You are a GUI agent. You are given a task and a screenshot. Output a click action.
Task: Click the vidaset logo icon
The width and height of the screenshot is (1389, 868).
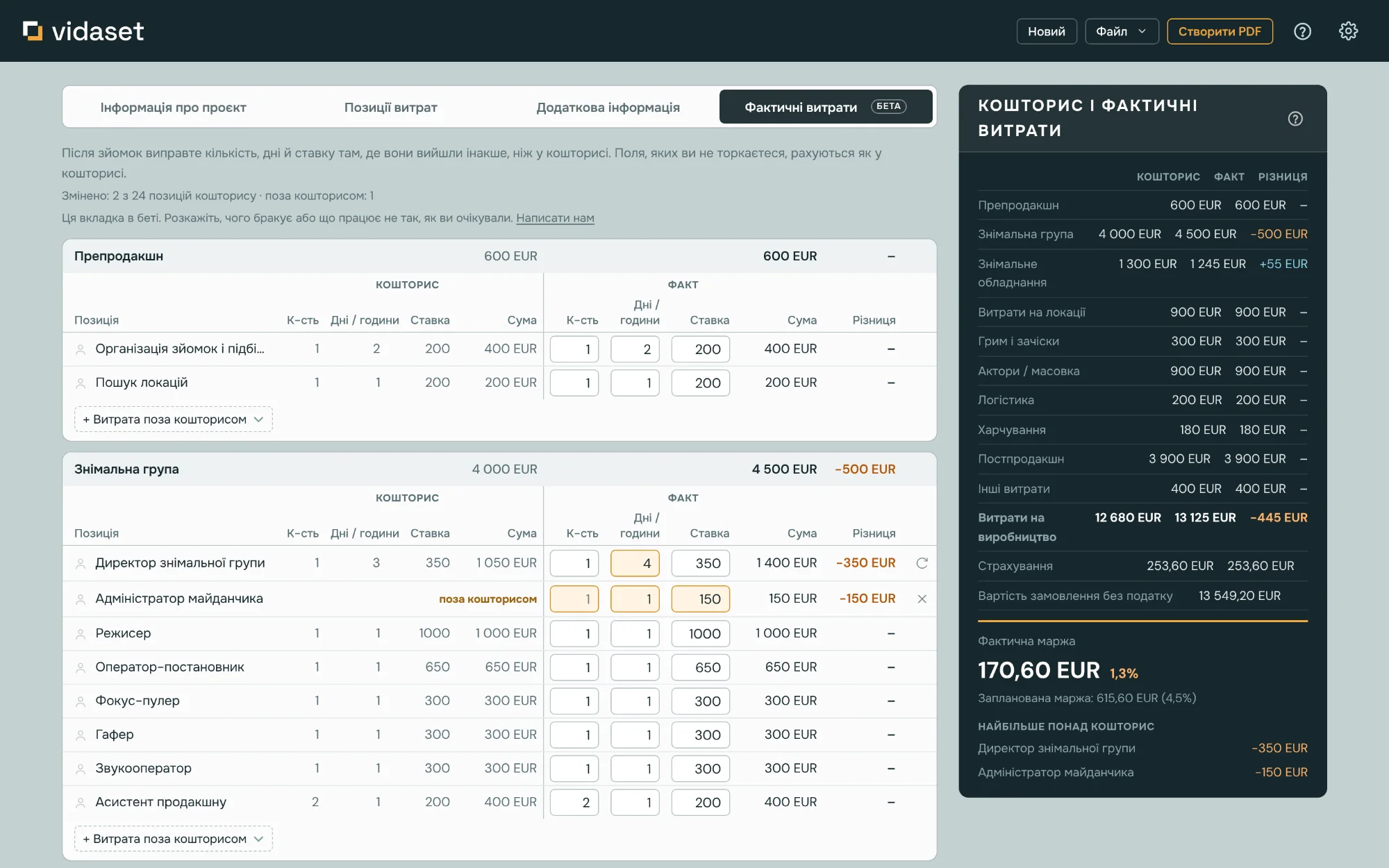[x=33, y=31]
